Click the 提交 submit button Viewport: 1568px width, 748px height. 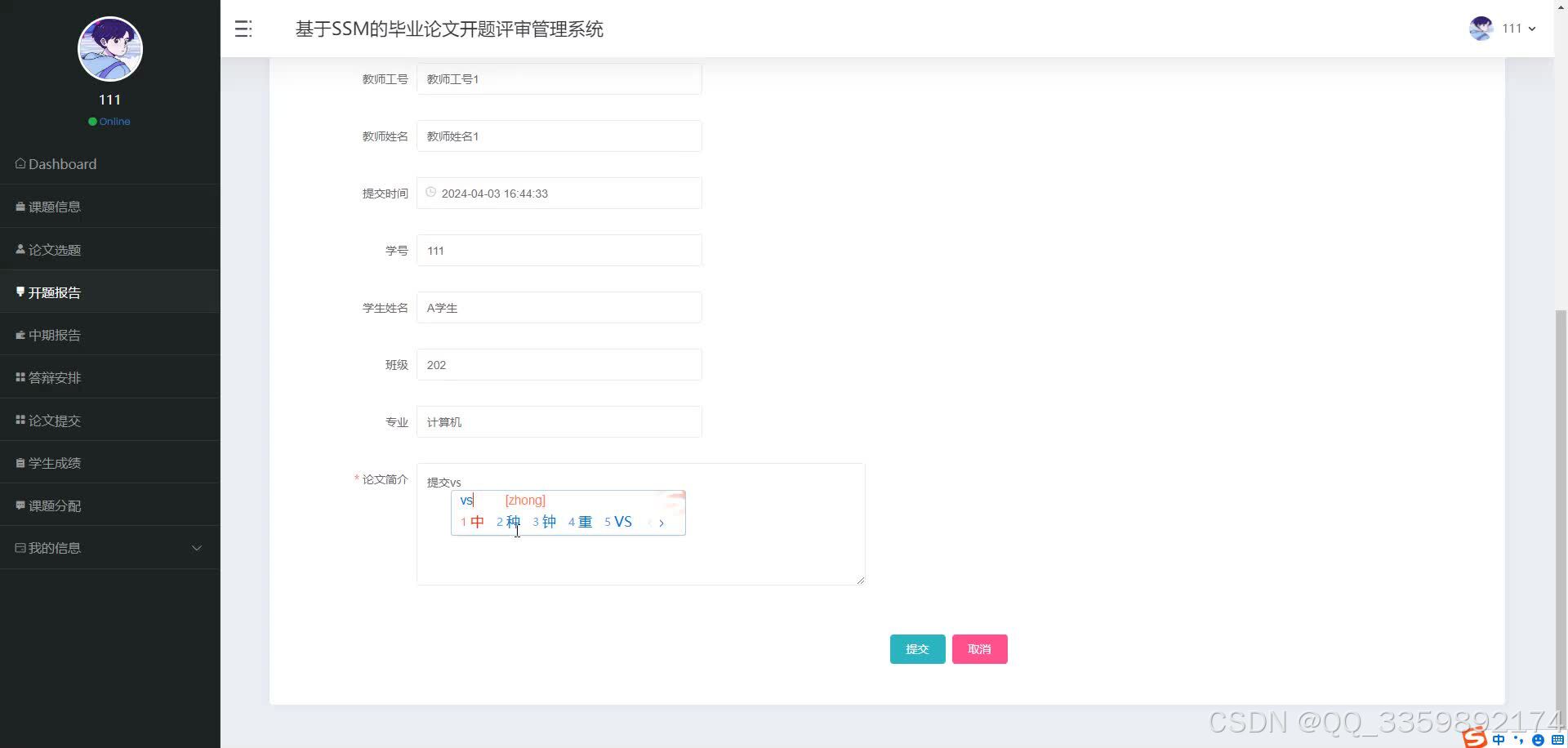(x=917, y=648)
